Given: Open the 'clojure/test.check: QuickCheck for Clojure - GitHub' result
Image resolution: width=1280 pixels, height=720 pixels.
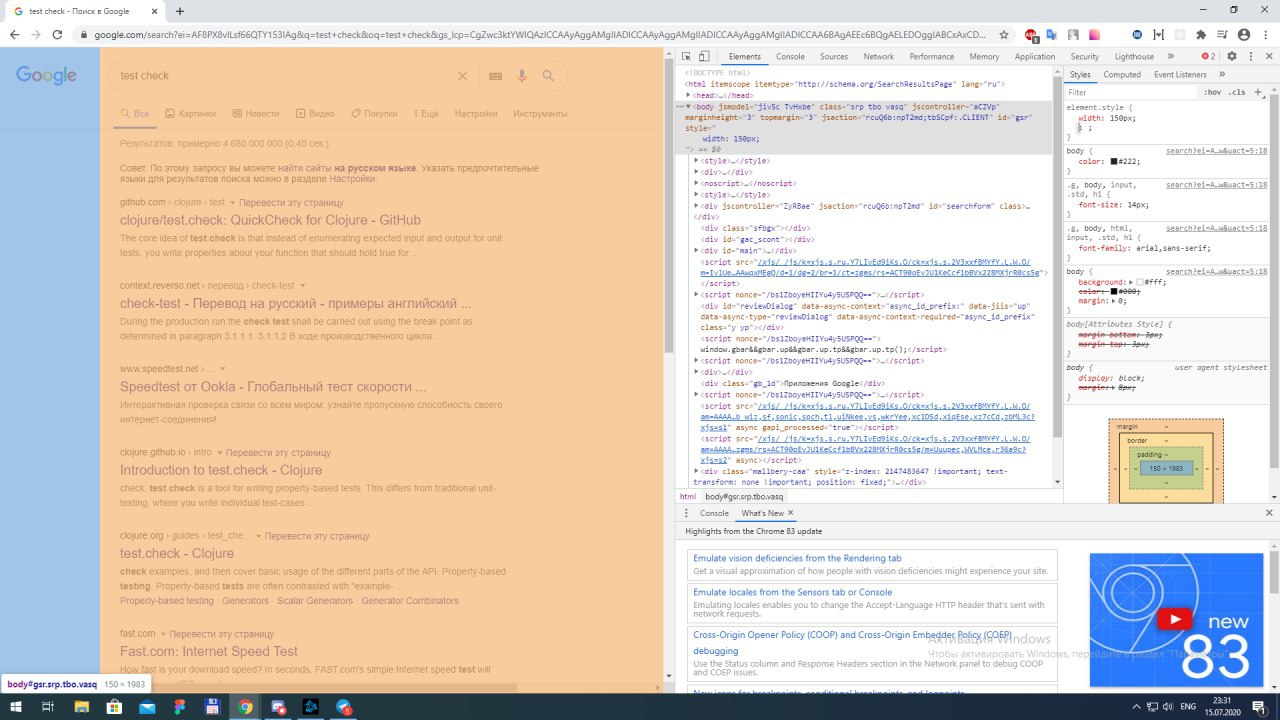Looking at the screenshot, I should (x=270, y=220).
